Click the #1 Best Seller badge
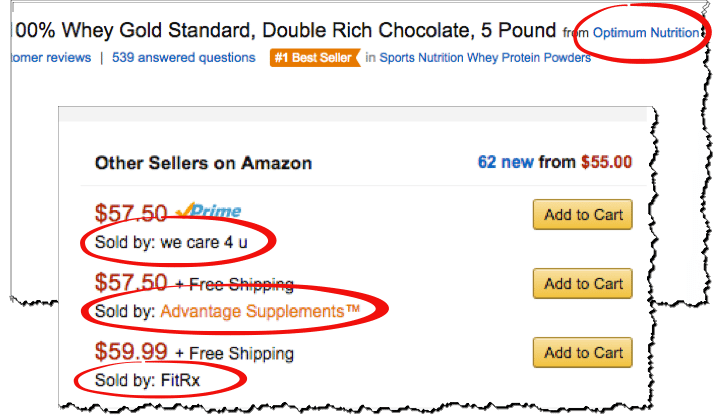Viewport: 718px width, 418px height. pos(315,58)
